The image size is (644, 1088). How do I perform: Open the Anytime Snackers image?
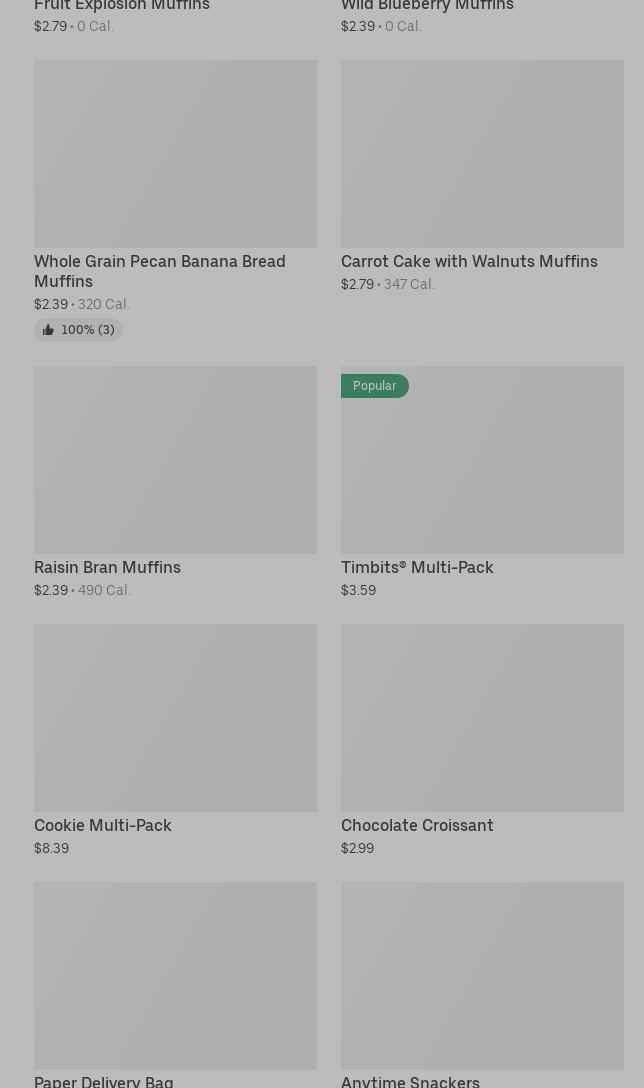coord(482,975)
